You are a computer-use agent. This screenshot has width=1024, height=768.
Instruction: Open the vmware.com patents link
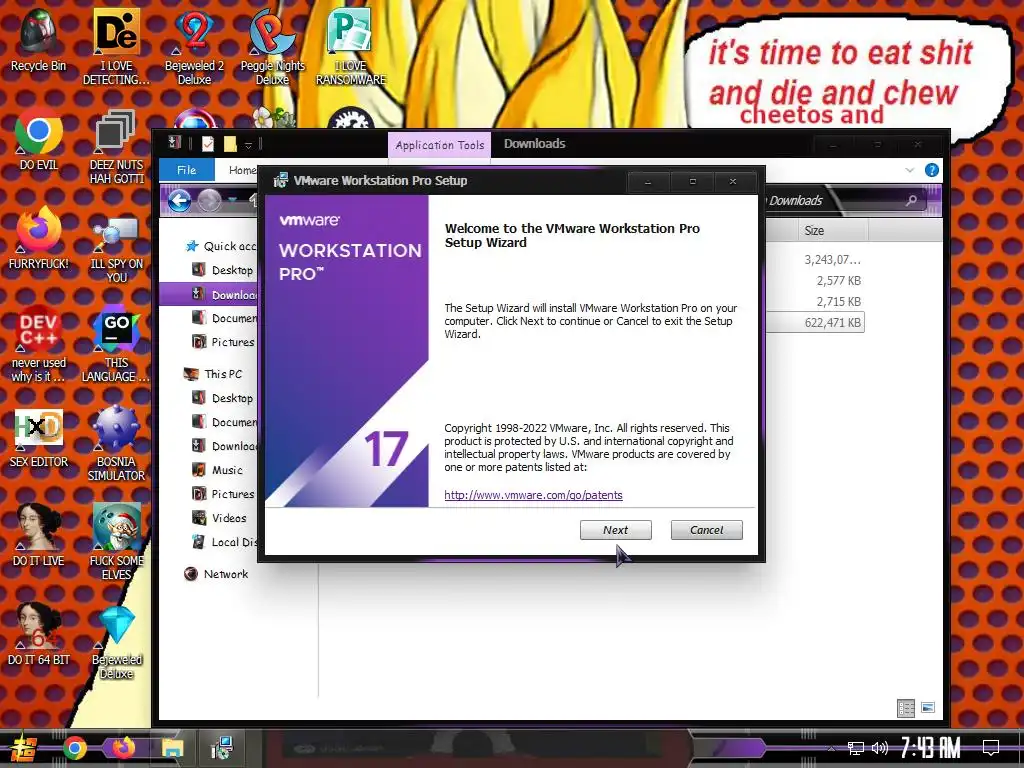[x=534, y=495]
